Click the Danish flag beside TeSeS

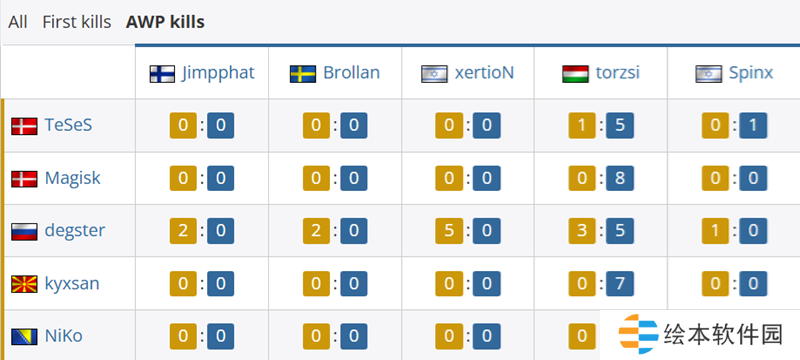[x=24, y=126]
